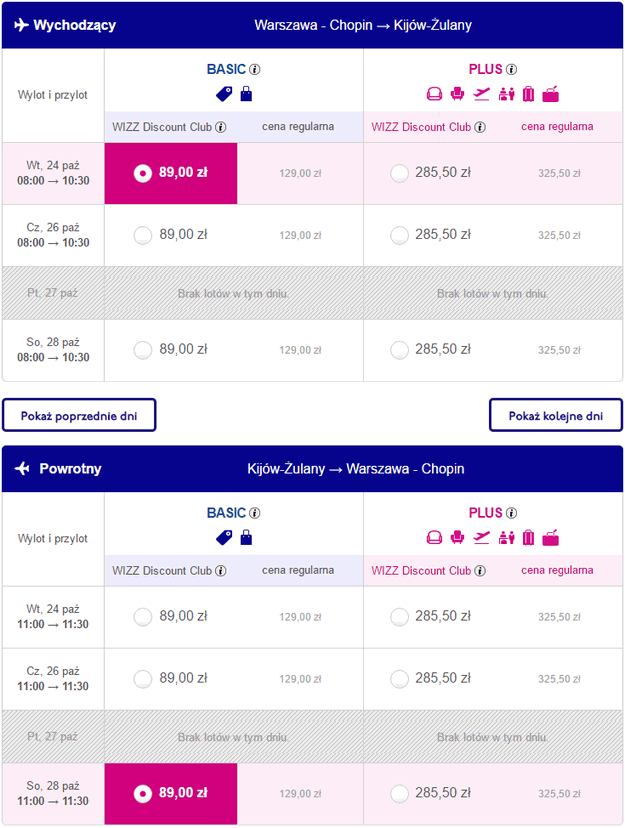
Task: Click outbound regular price 129,00 zł on 24 paź
Action: click(300, 173)
